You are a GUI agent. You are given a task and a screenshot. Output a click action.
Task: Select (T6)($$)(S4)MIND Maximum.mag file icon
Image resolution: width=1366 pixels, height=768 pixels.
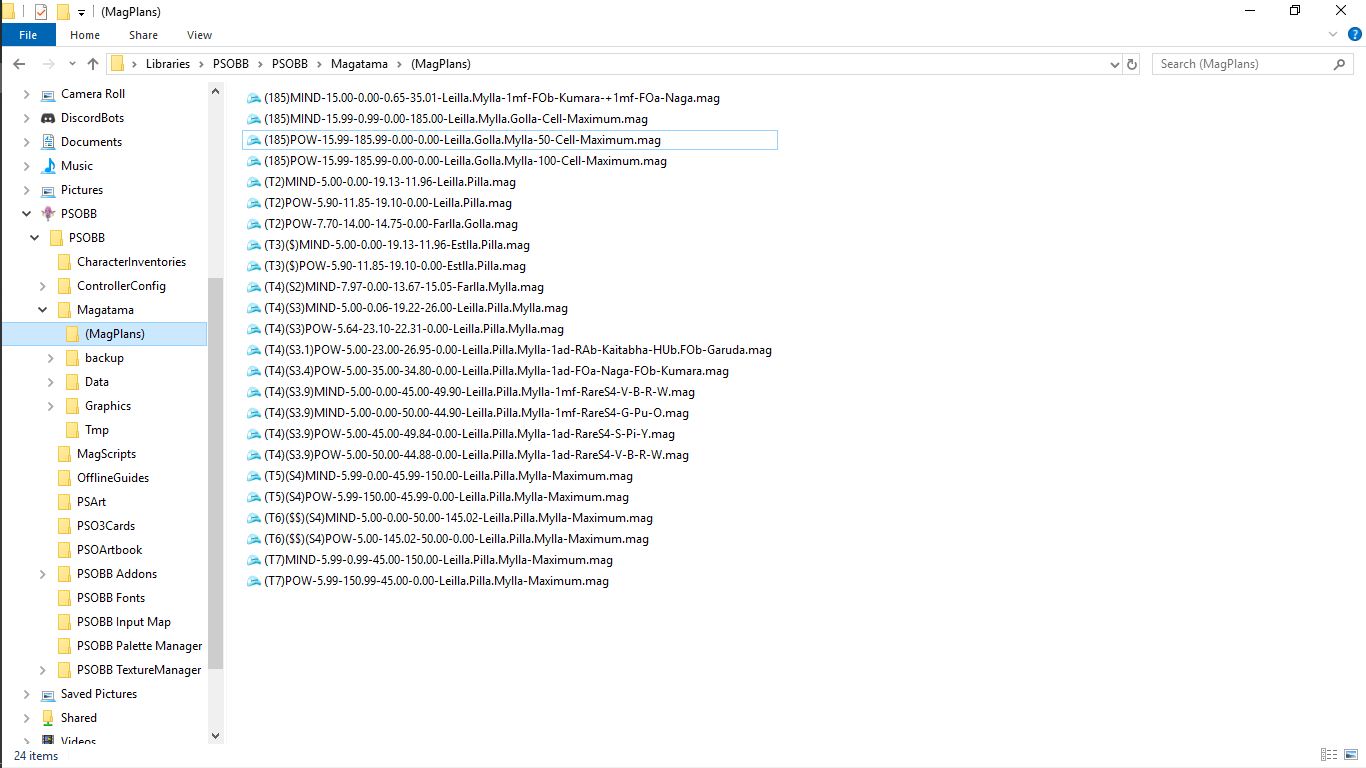pos(253,518)
